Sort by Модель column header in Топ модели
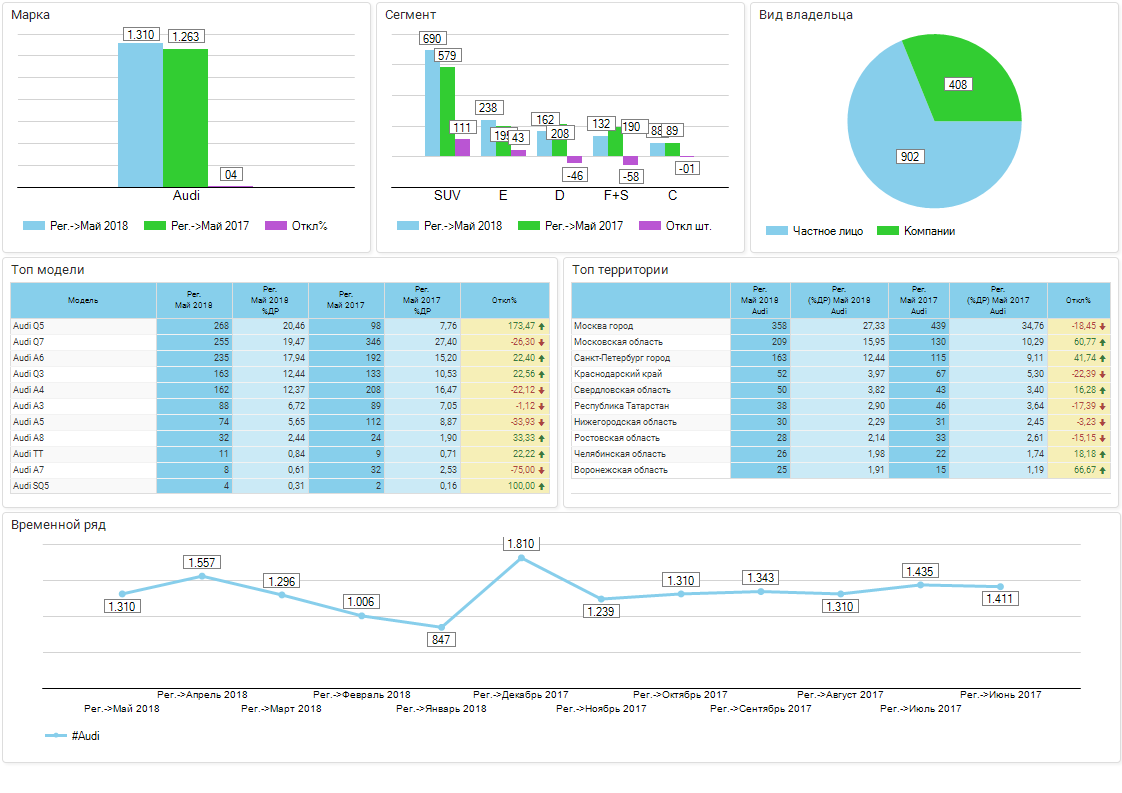 (83, 300)
